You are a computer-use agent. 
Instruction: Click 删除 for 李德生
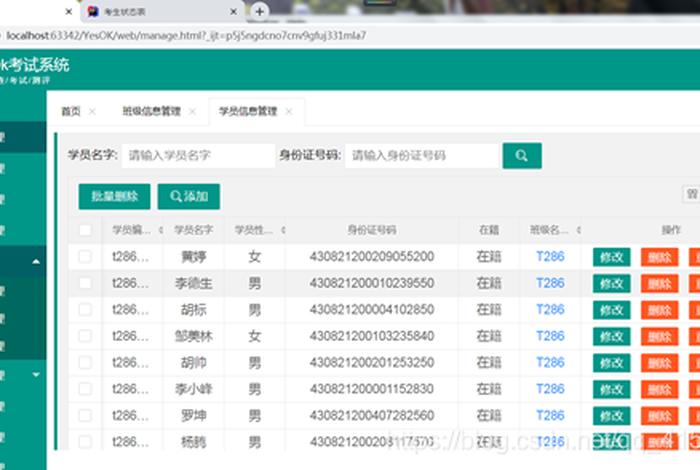[659, 283]
